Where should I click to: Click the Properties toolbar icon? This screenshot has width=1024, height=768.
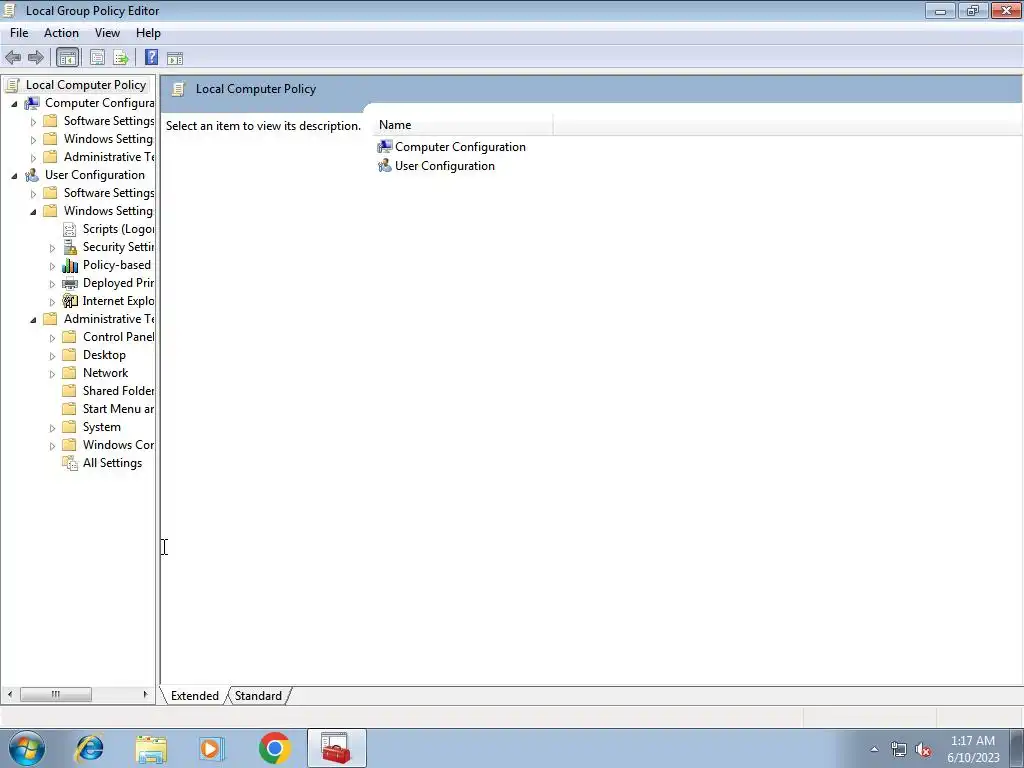pos(97,58)
